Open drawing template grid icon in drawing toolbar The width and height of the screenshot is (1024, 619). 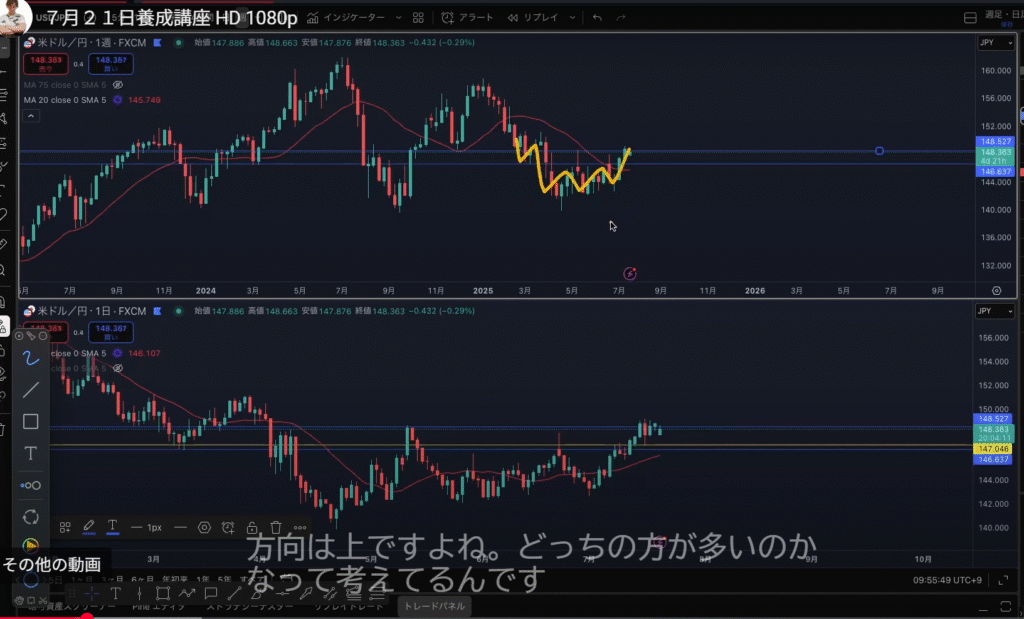[x=65, y=528]
